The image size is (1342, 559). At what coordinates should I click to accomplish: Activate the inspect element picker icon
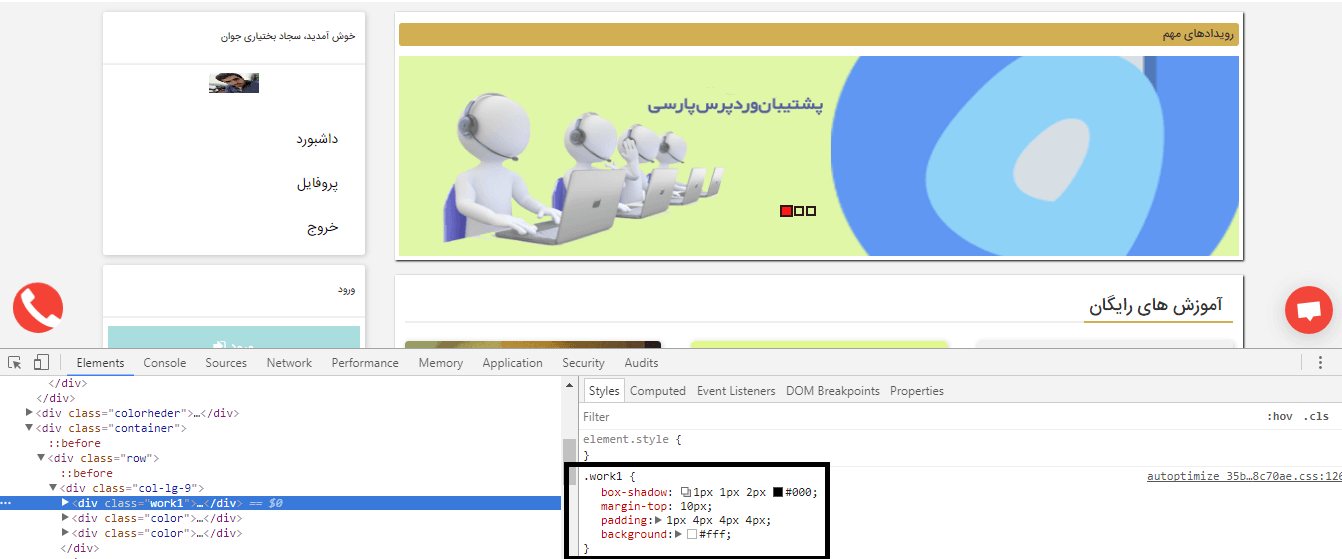(x=15, y=363)
